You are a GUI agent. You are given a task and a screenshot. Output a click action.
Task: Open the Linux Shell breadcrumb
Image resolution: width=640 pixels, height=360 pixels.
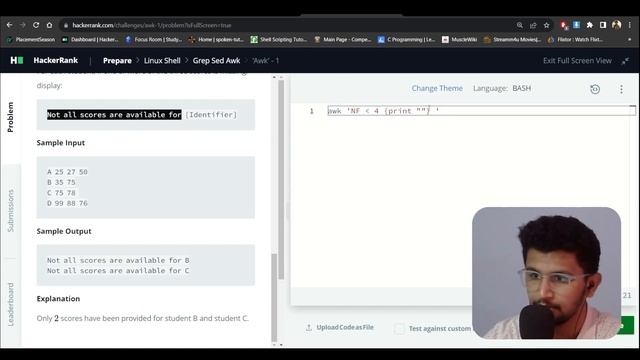(x=162, y=60)
